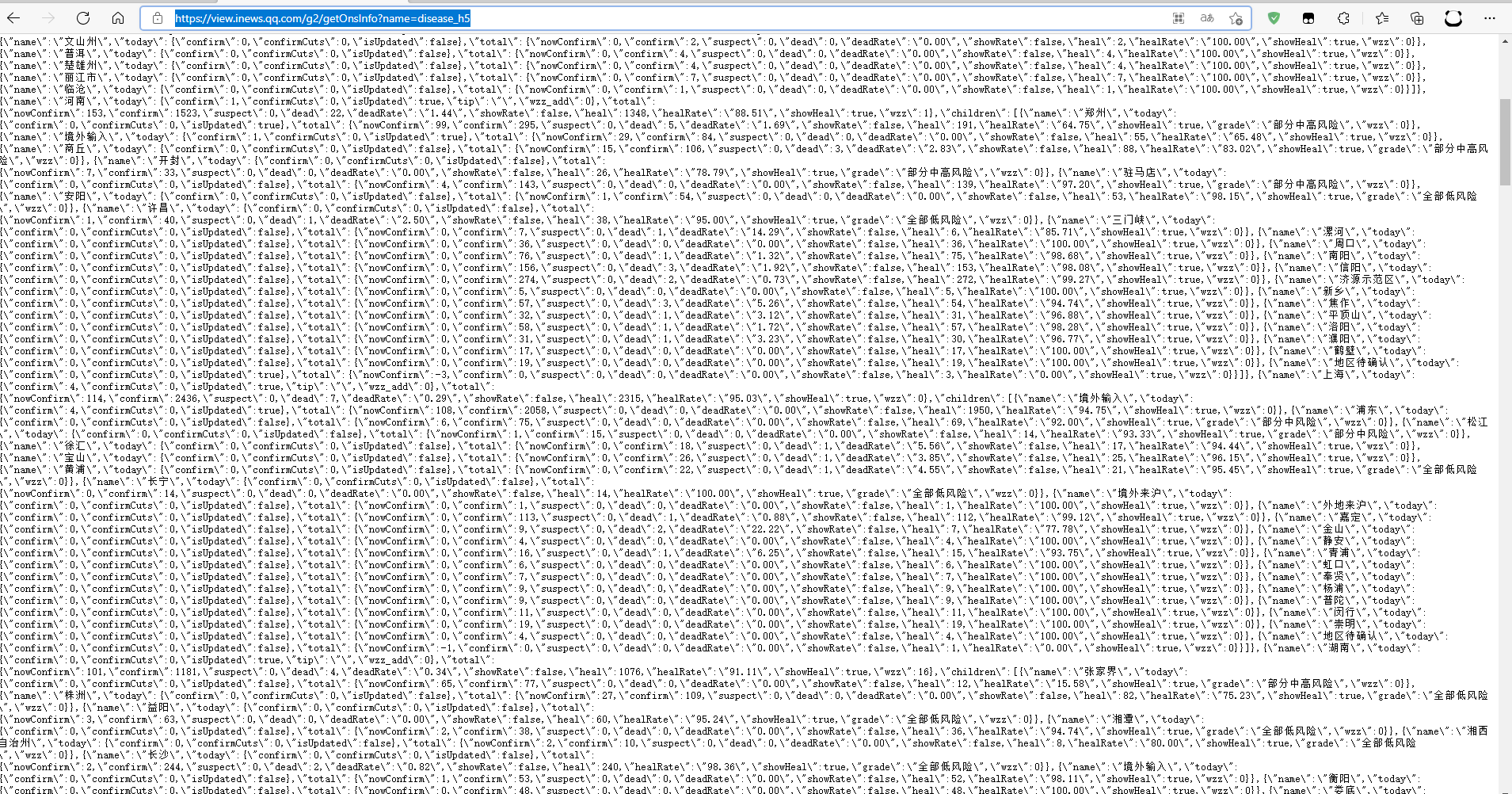Open the browser home page

coord(116,17)
